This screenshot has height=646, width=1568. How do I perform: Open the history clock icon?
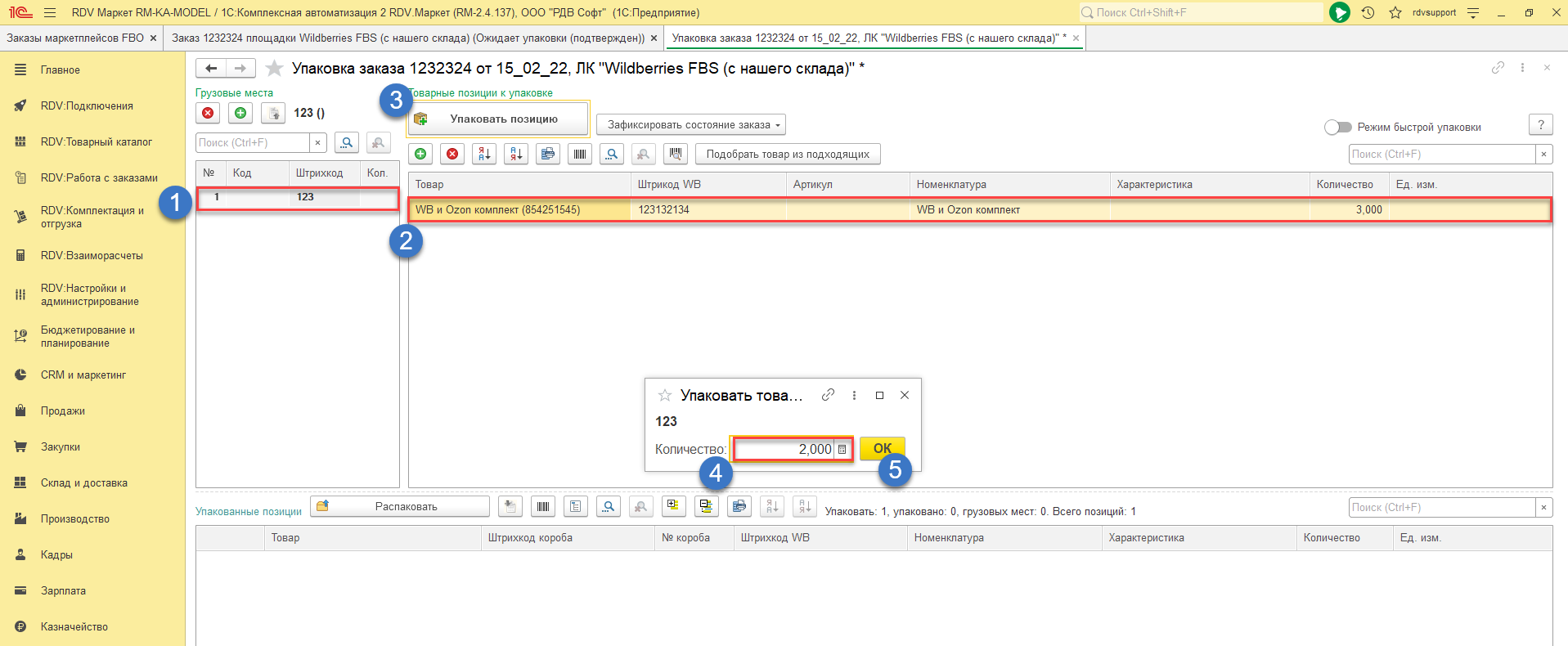pos(1368,12)
